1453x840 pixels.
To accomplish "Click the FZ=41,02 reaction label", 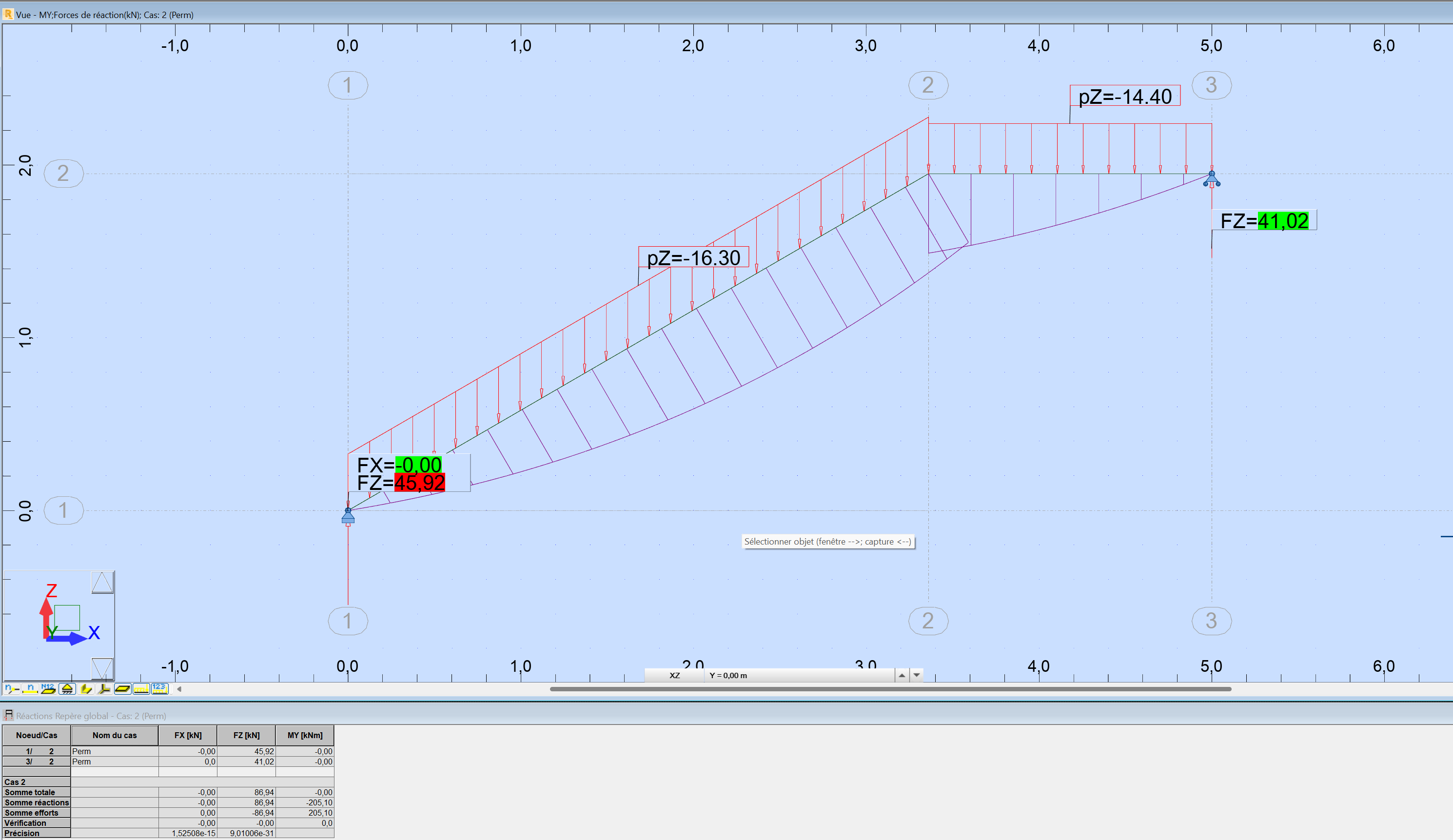I will (1264, 220).
